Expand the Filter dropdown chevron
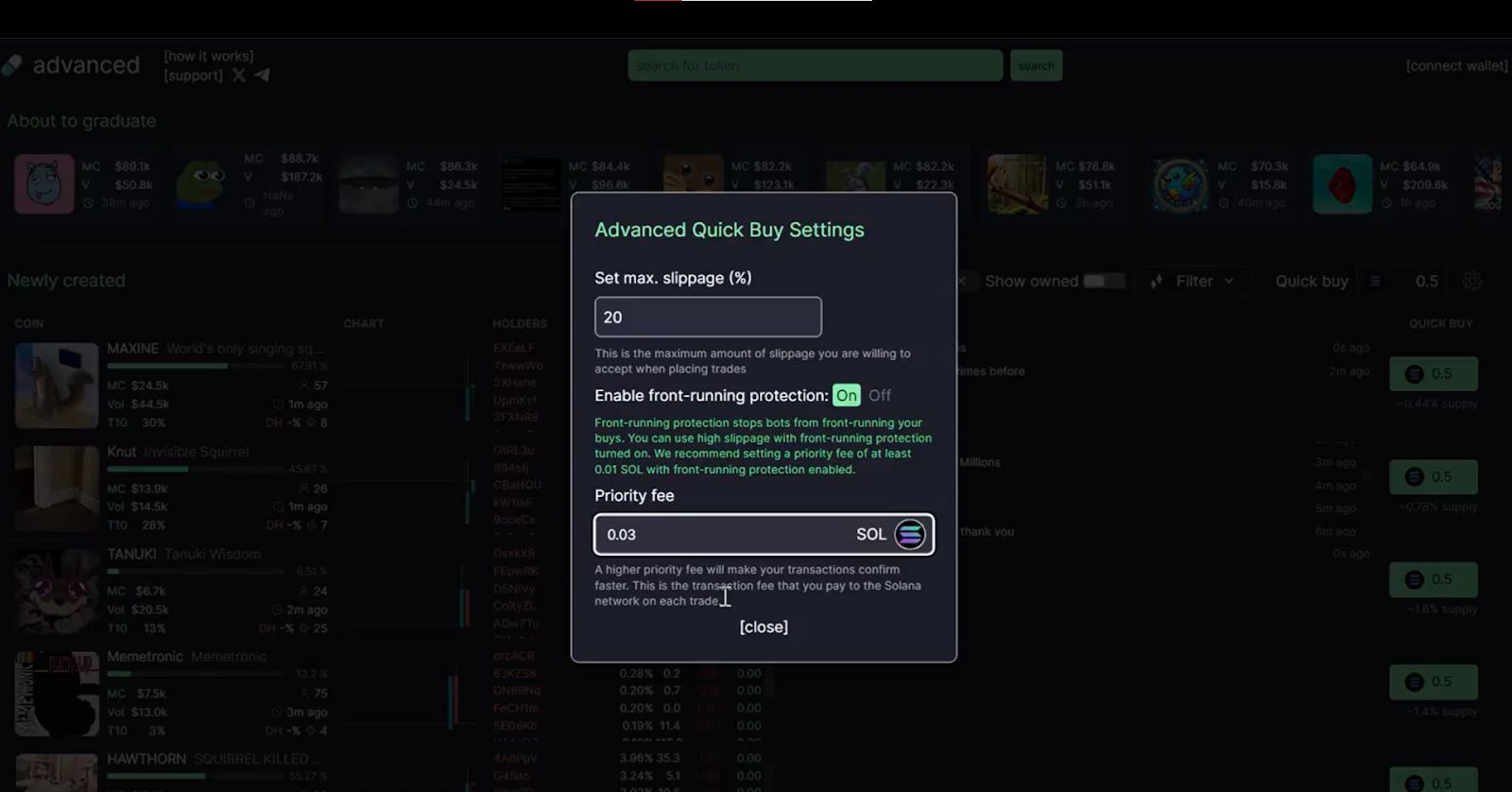This screenshot has height=792, width=1512. pyautogui.click(x=1228, y=281)
